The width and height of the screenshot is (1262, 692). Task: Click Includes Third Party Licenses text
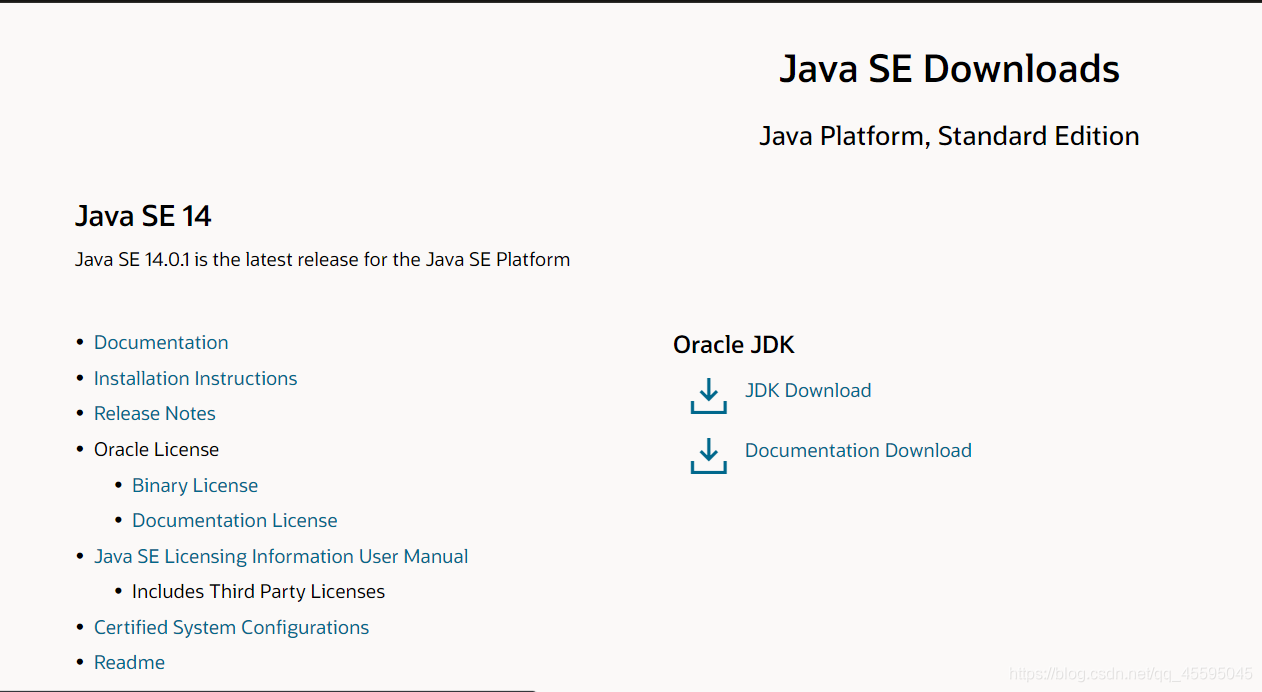(258, 591)
